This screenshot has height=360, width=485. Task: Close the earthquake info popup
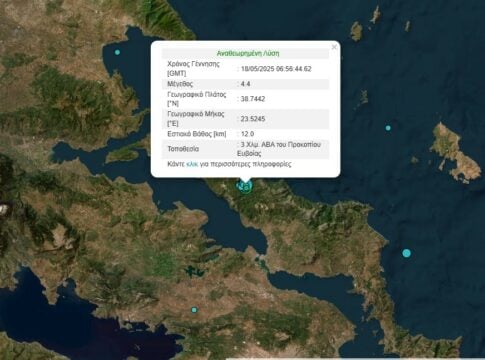[x=334, y=47]
